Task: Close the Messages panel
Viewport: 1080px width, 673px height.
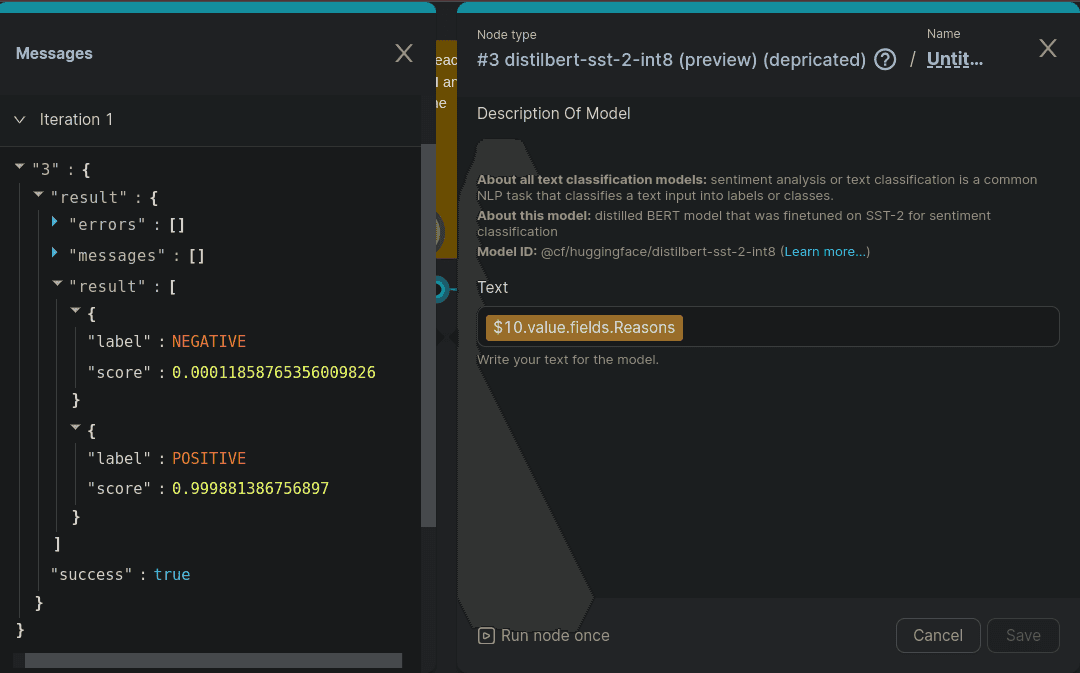Action: click(x=404, y=54)
